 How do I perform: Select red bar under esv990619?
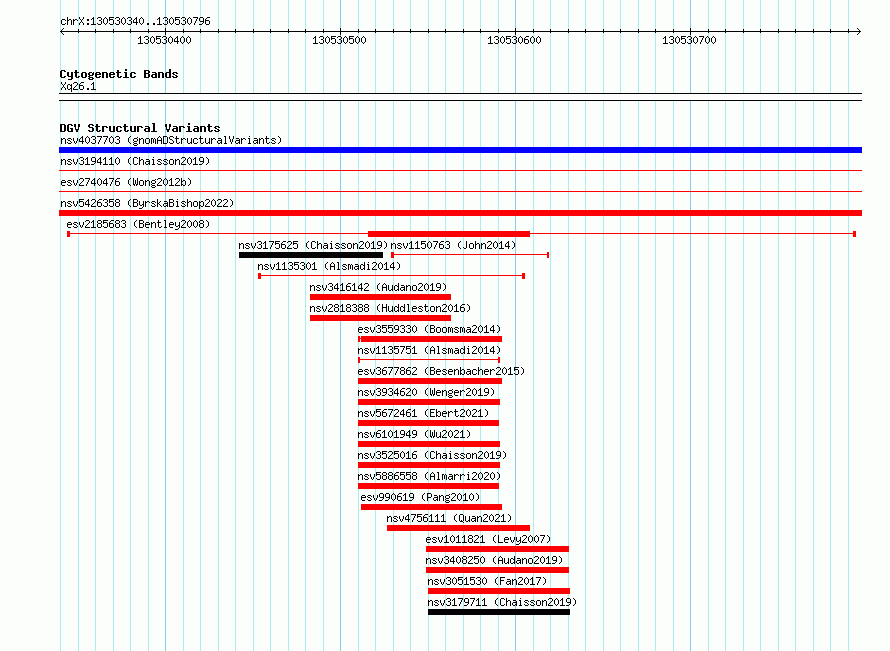(431, 507)
